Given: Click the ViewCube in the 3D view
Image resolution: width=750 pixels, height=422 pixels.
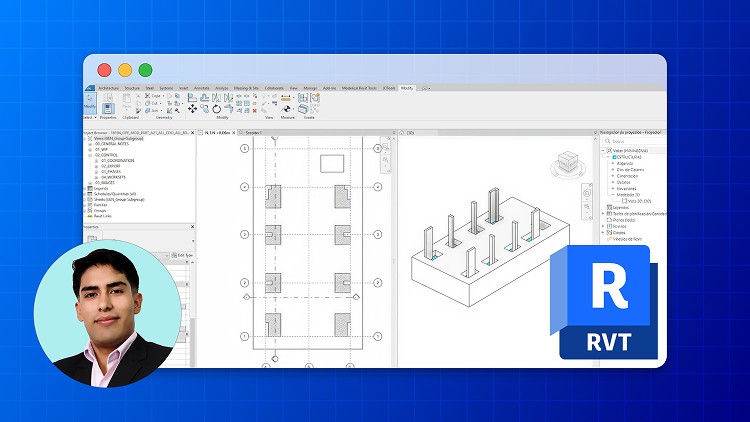Looking at the screenshot, I should click(568, 163).
